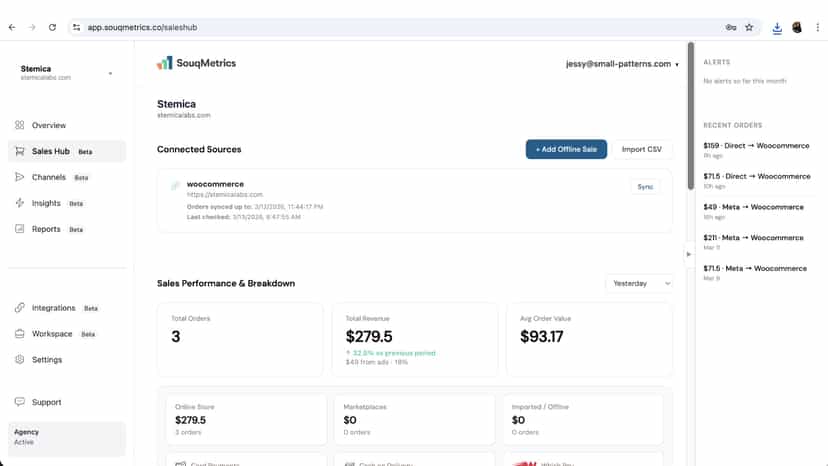Image resolution: width=828 pixels, height=466 pixels.
Task: Click the Connected Sources heading
Action: coord(199,150)
